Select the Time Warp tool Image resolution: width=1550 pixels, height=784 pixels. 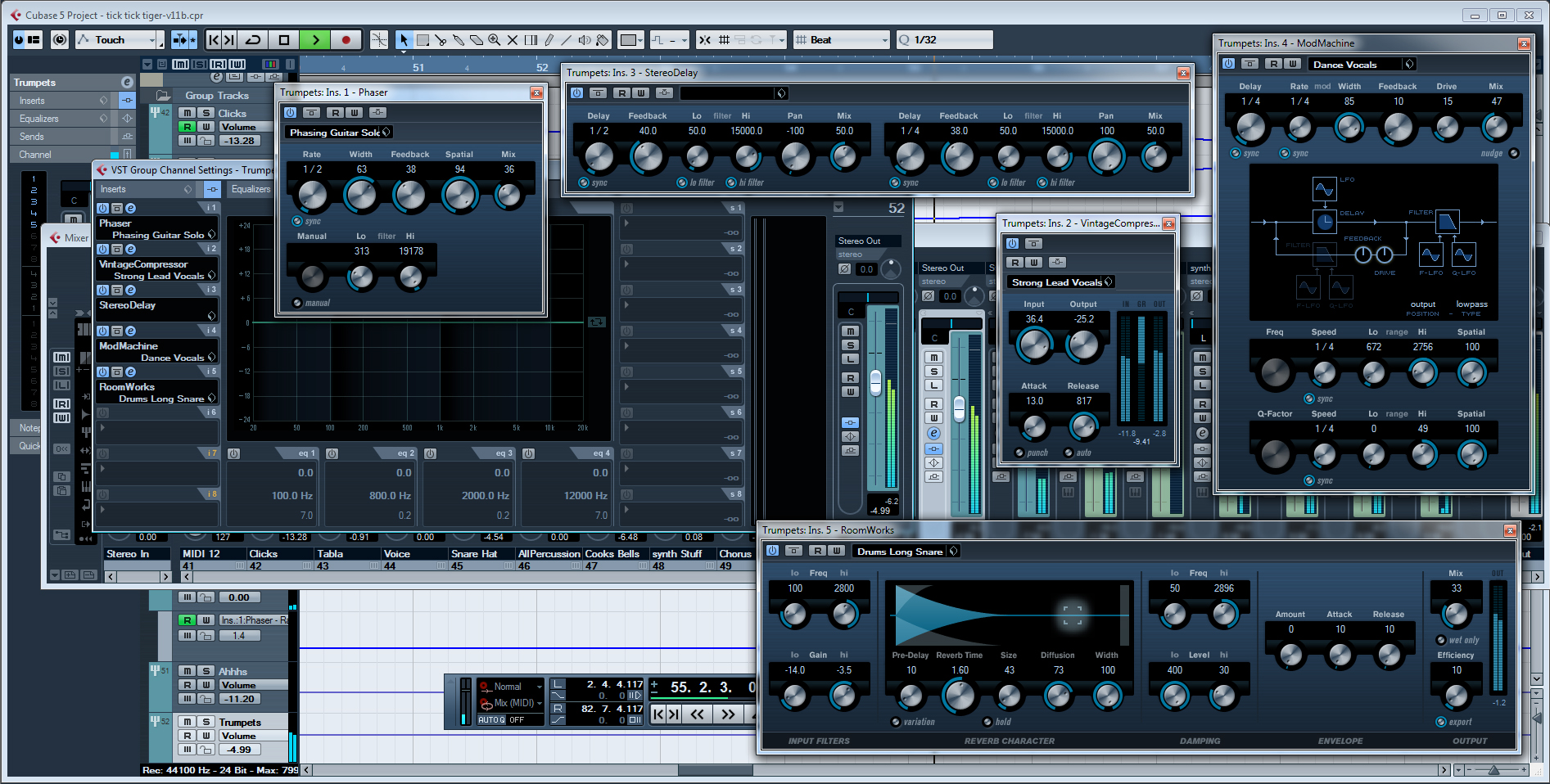[x=531, y=39]
